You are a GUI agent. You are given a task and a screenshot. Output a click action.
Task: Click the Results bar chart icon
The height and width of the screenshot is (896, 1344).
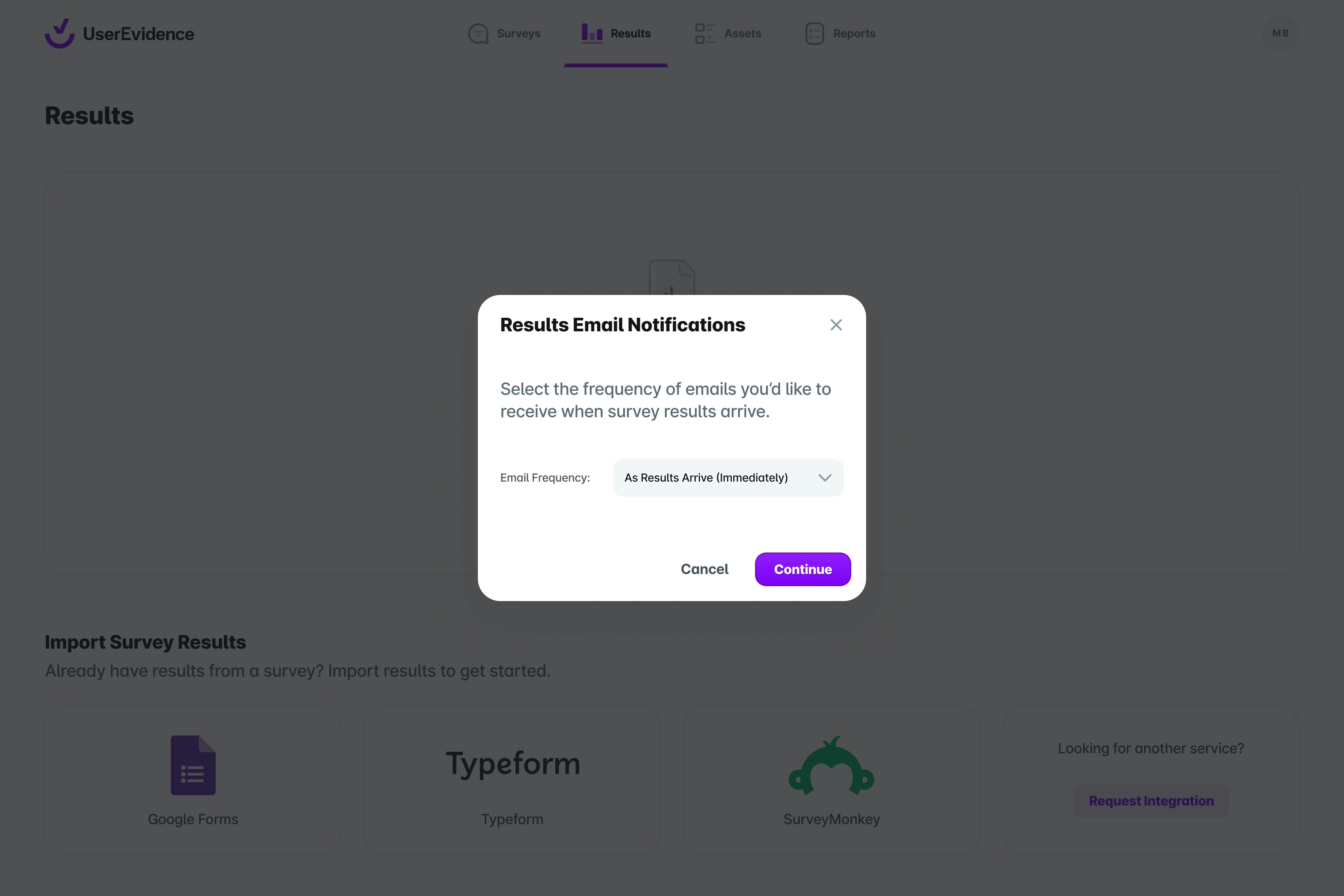(x=591, y=33)
